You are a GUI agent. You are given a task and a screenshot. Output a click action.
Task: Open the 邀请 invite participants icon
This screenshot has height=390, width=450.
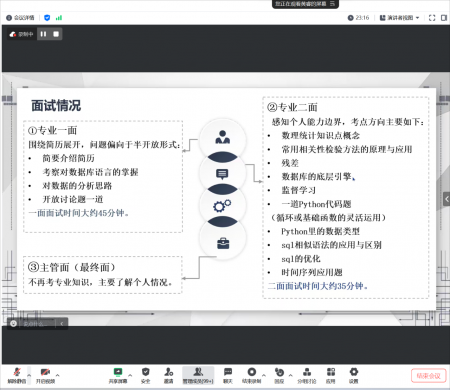(169, 375)
